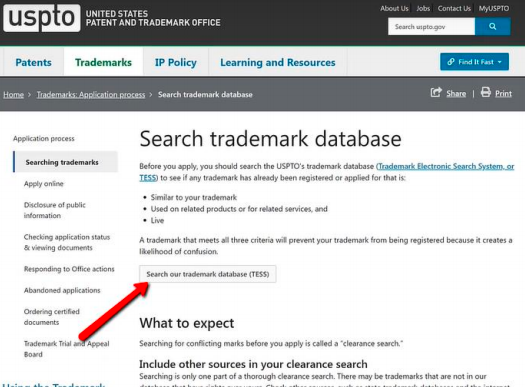This screenshot has width=525, height=387.
Task: Click Search trademark database breadcrumb text
Action: [x=205, y=95]
